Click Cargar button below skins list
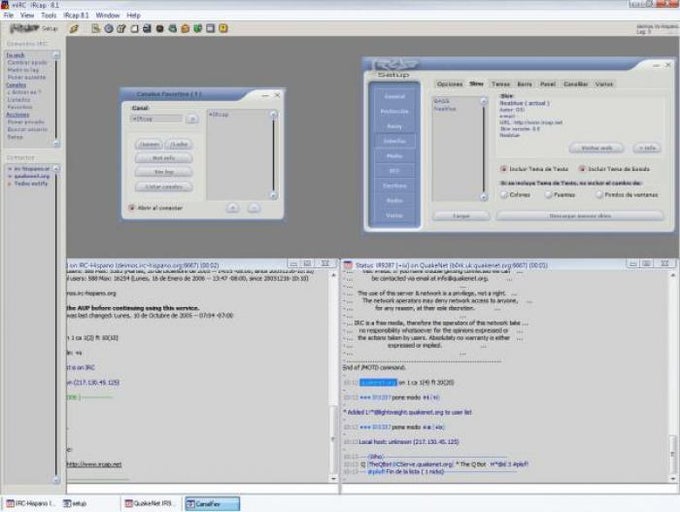Screen dimensions: 680x512 click(x=461, y=215)
